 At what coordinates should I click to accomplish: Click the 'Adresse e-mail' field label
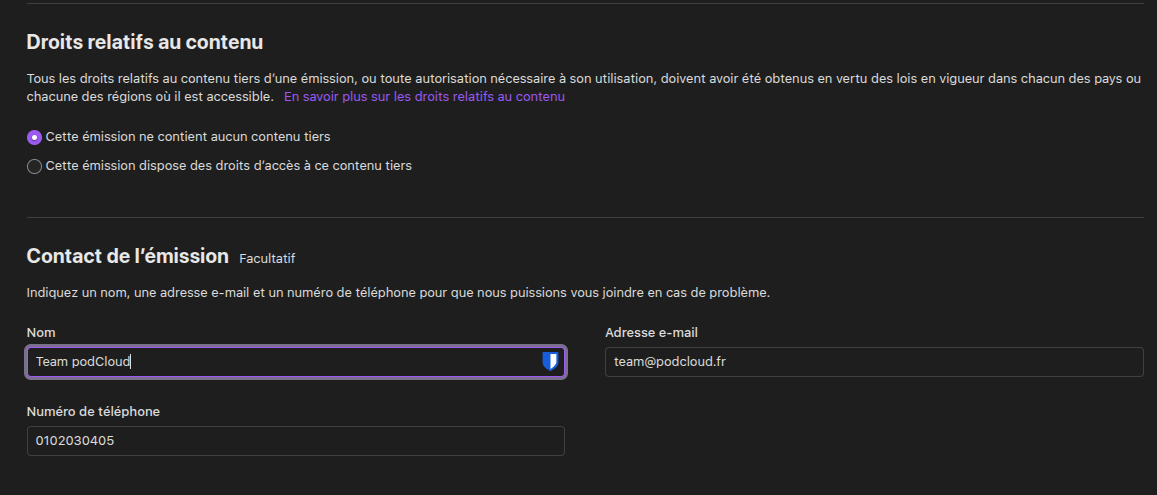[652, 333]
